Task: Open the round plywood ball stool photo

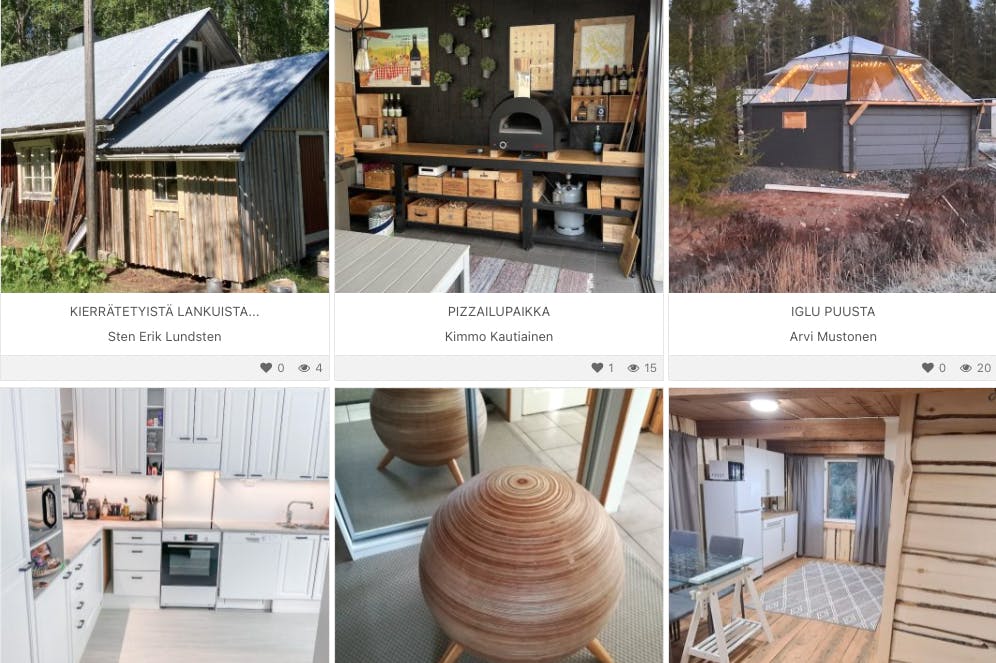Action: [499, 526]
